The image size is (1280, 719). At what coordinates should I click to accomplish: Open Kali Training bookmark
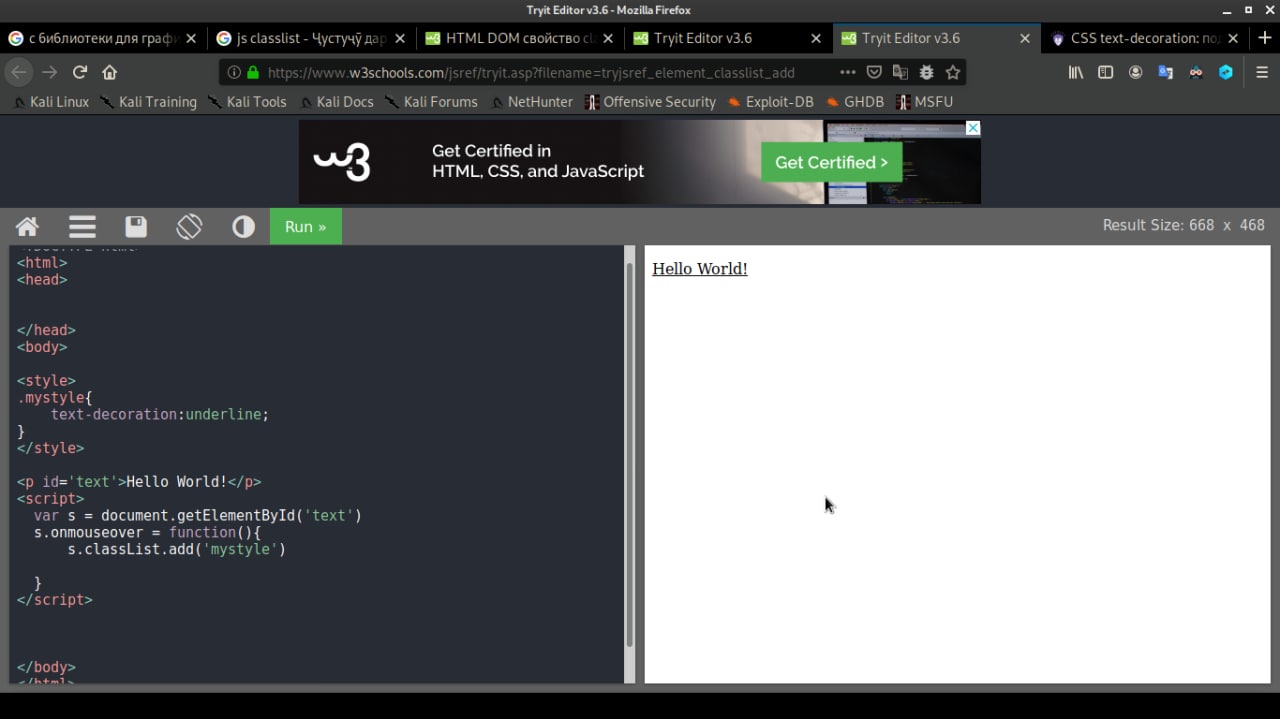pos(148,102)
